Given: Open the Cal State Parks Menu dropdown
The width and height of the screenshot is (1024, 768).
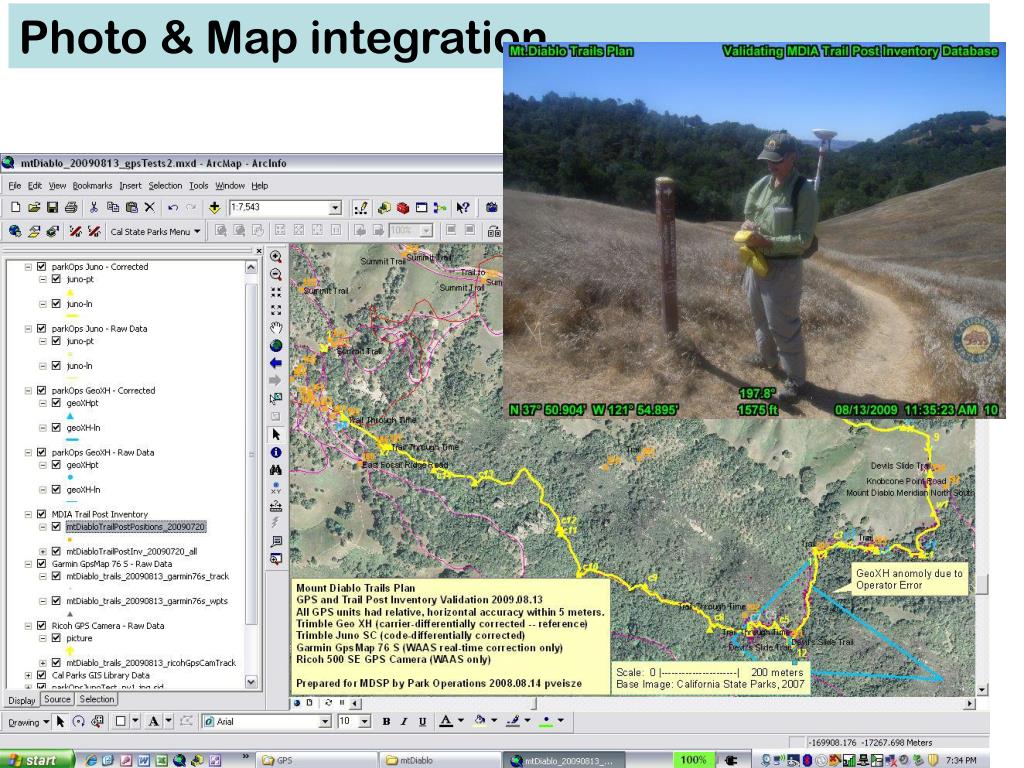Looking at the screenshot, I should tap(155, 232).
